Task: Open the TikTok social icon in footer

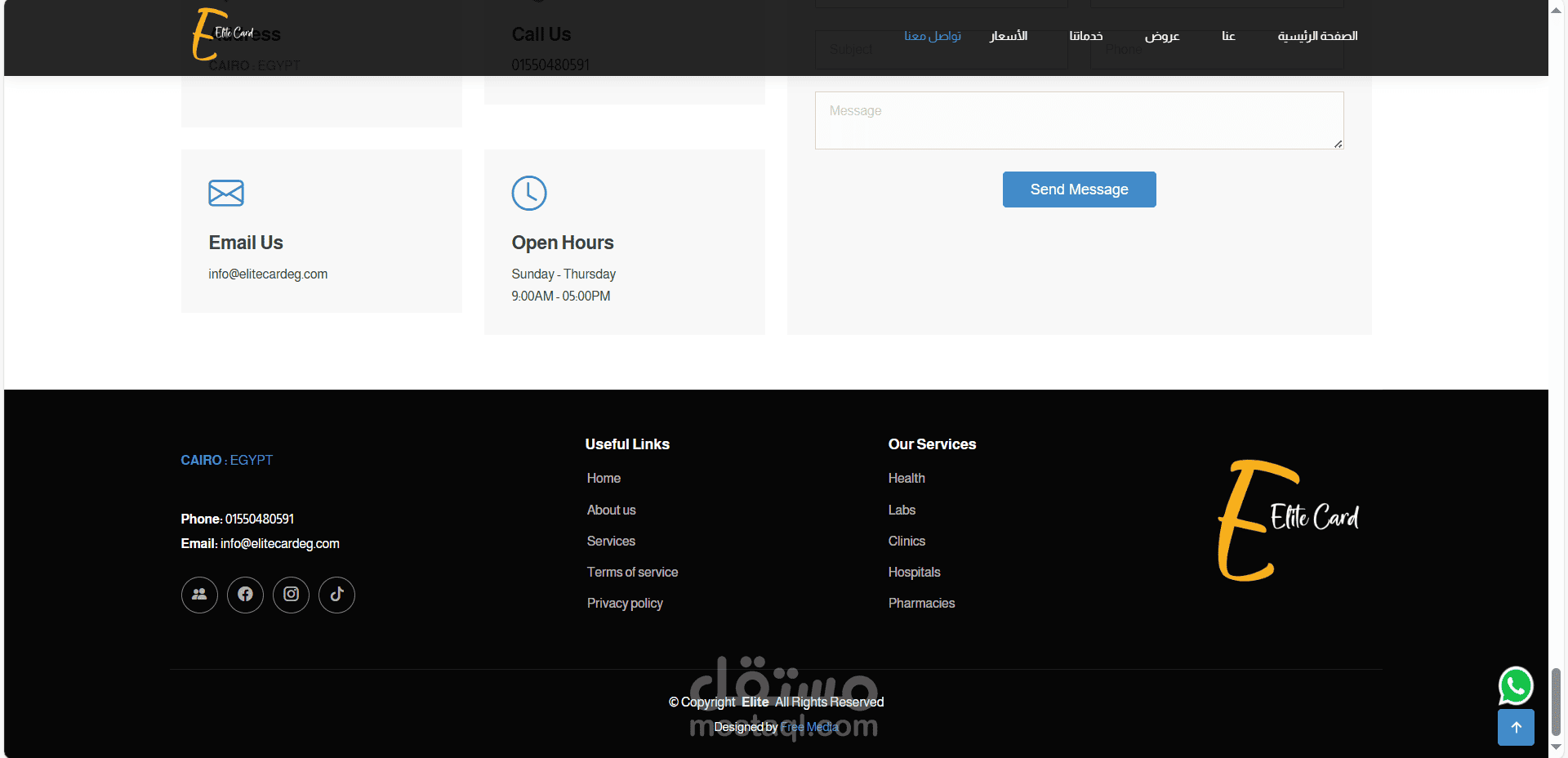Action: pos(336,595)
